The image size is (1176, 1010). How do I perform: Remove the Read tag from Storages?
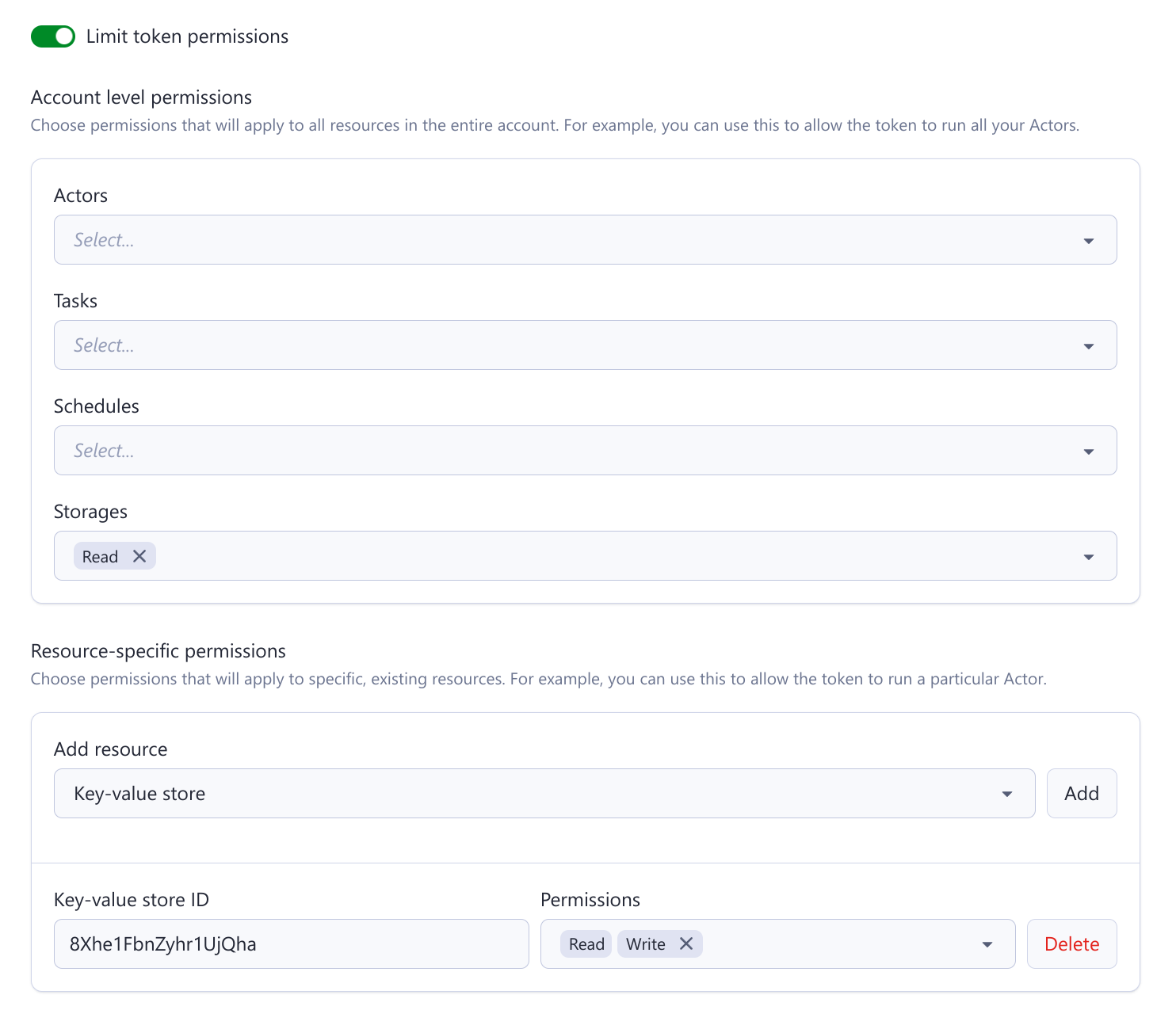point(139,555)
